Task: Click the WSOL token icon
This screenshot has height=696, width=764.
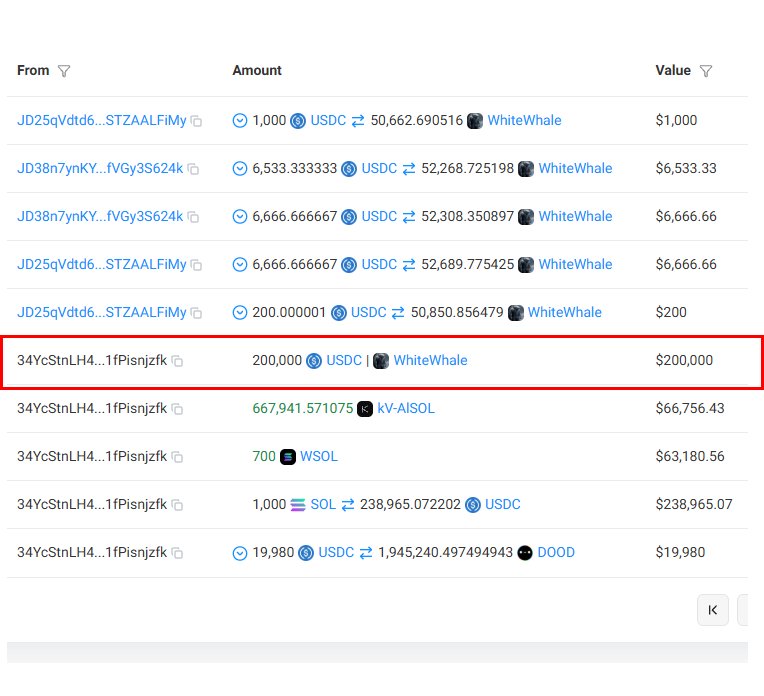Action: tap(288, 457)
